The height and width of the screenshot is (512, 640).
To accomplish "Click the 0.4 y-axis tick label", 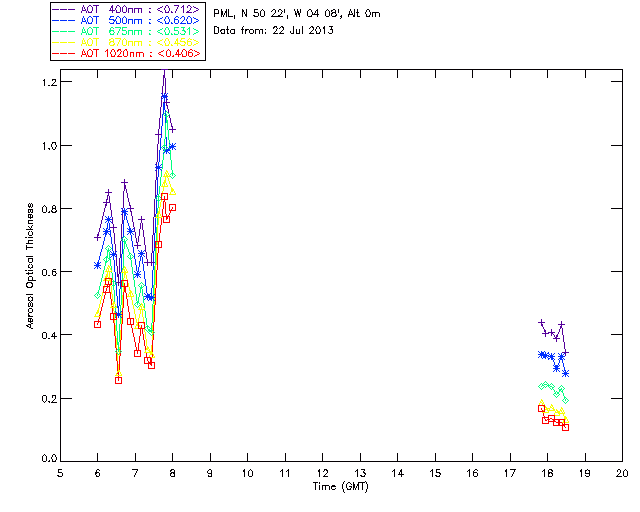I will [x=49, y=335].
